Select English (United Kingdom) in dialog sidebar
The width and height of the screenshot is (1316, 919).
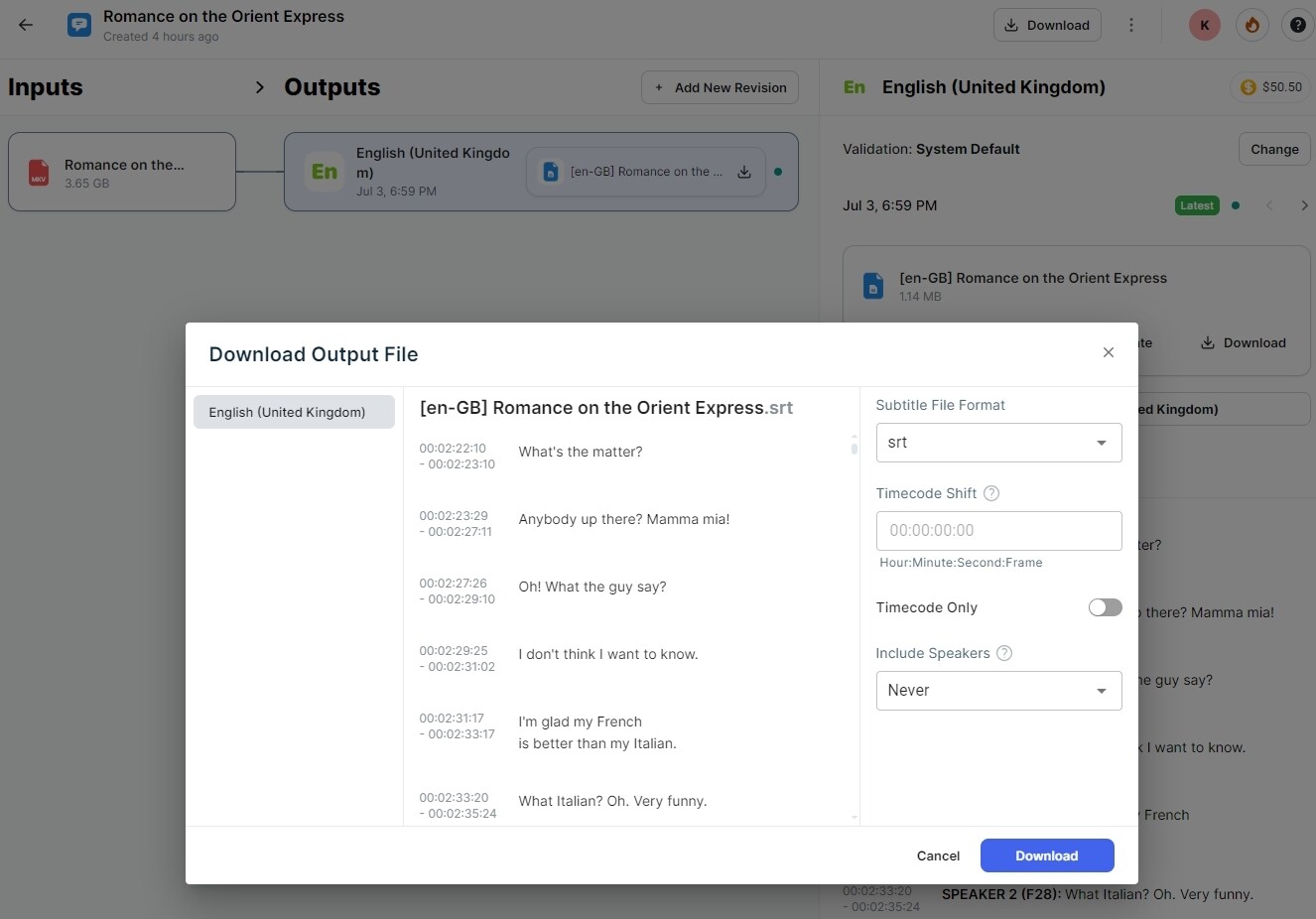[294, 412]
